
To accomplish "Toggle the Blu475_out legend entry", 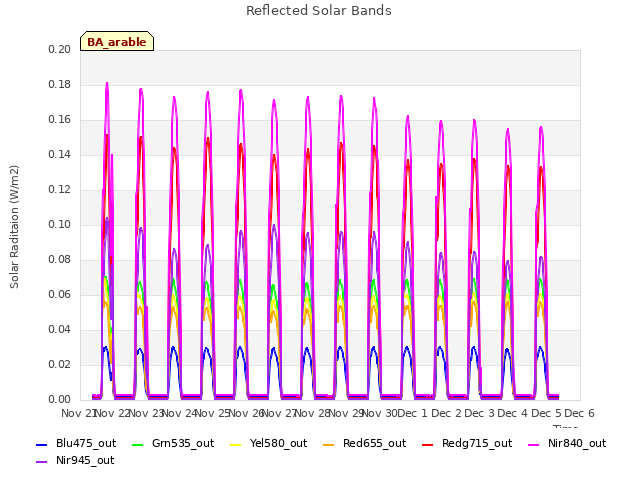I will tap(76, 443).
